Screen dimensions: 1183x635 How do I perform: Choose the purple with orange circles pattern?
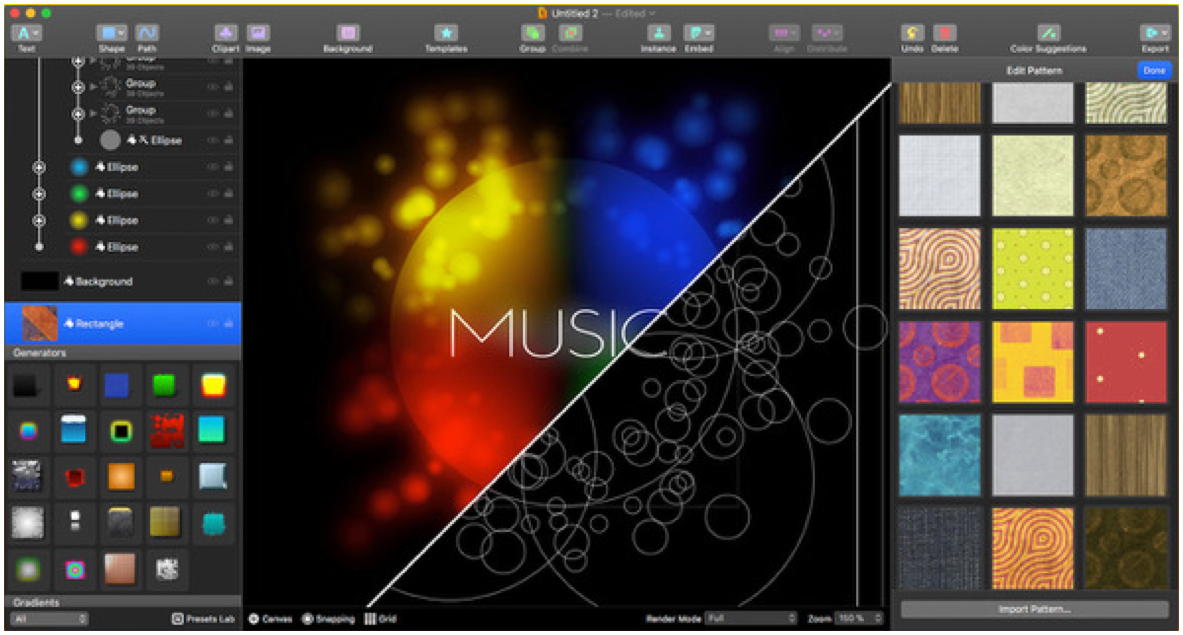[x=940, y=362]
